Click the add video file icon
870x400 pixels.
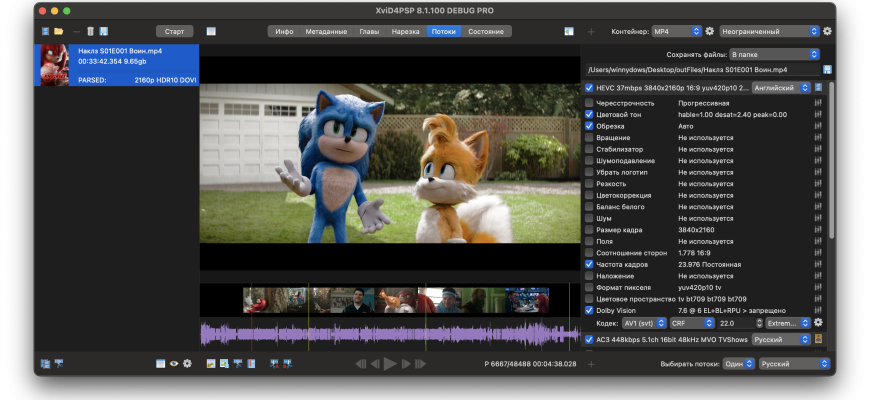[x=45, y=32]
